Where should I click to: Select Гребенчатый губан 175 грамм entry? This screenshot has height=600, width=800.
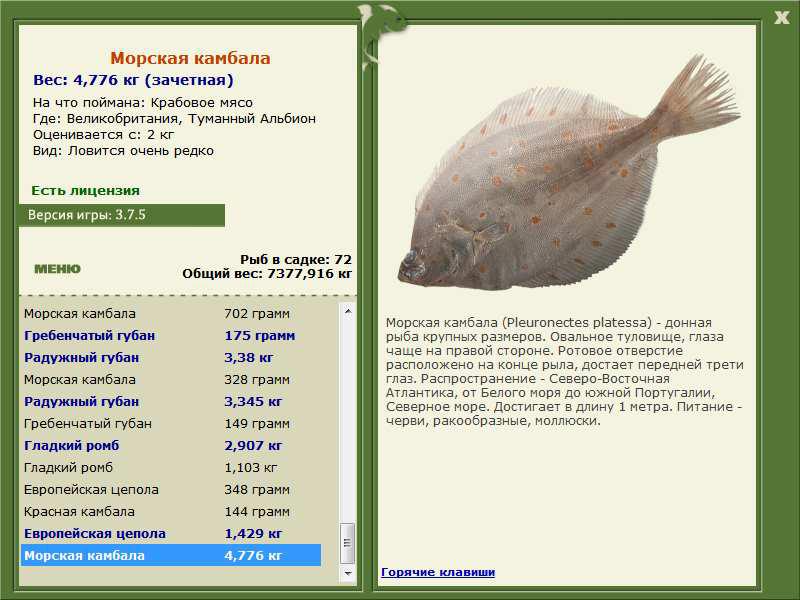coord(170,336)
